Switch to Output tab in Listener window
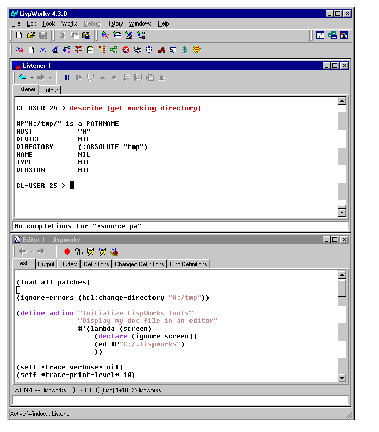Image resolution: width=379 pixels, height=432 pixels. click(51, 90)
